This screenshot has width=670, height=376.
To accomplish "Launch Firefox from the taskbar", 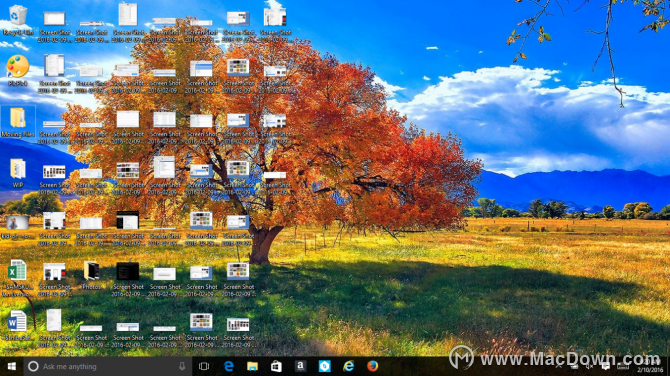I will 373,366.
